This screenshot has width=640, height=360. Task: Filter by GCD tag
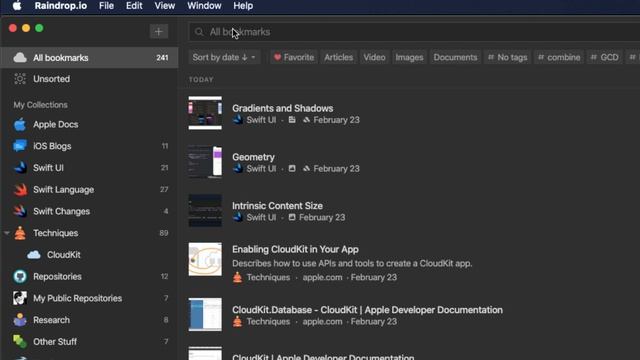[604, 57]
